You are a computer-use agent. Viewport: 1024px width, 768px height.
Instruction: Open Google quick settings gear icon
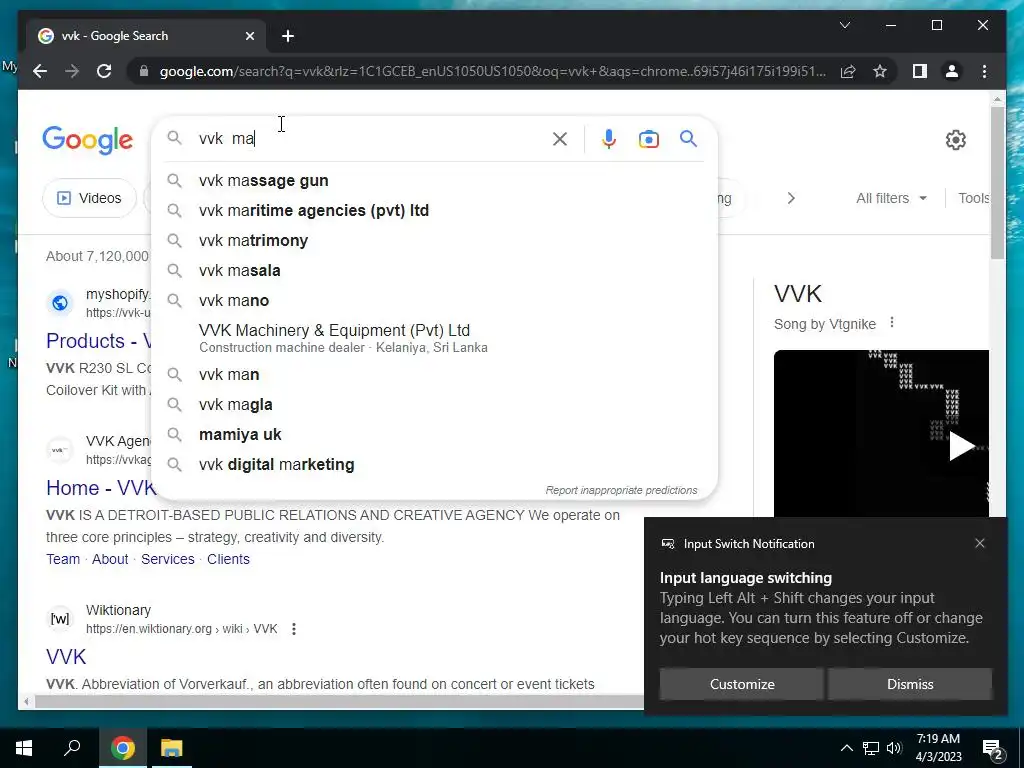955,140
